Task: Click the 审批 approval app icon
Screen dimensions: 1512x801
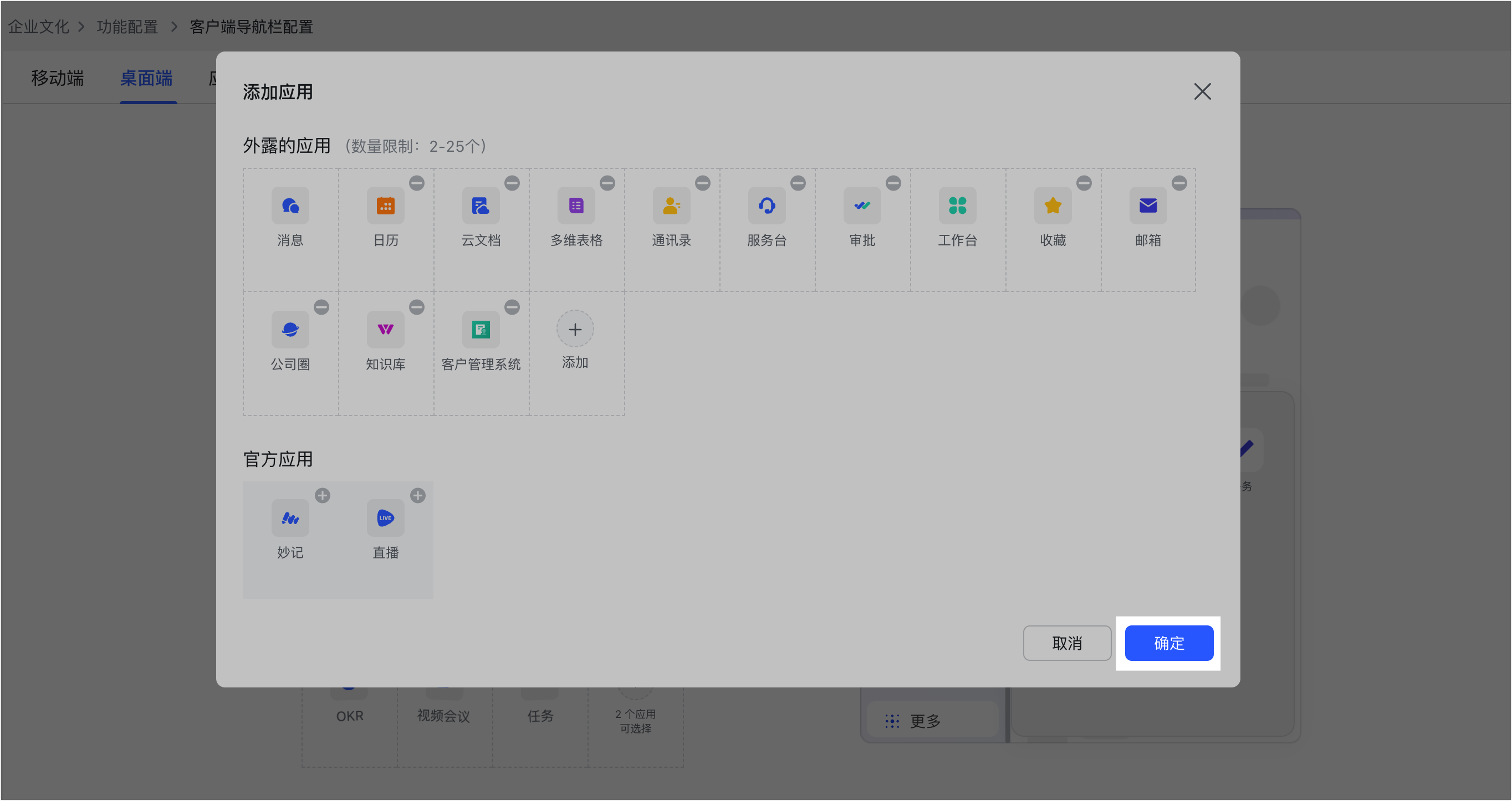Action: tap(862, 206)
